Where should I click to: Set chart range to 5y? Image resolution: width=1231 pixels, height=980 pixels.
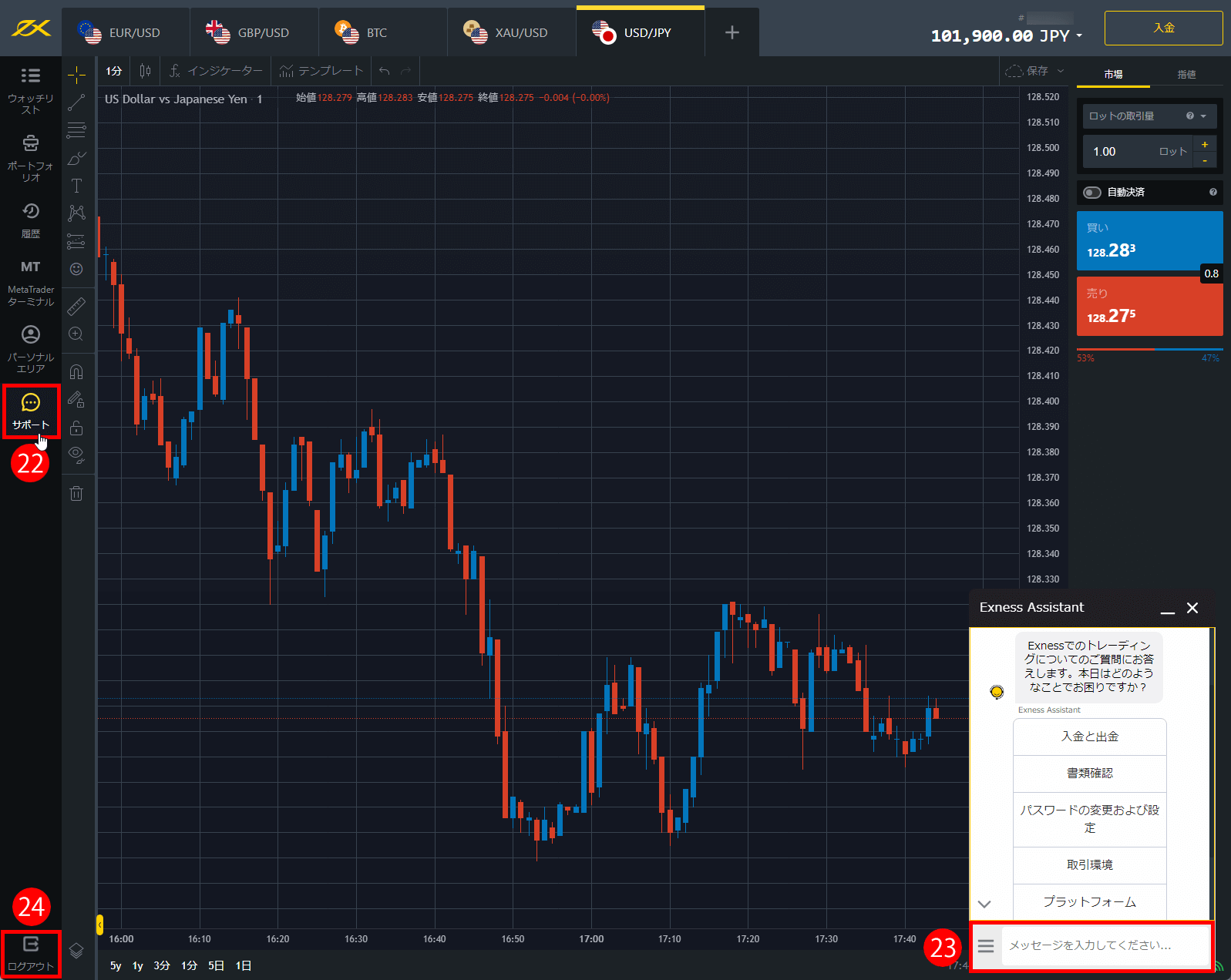point(116,965)
